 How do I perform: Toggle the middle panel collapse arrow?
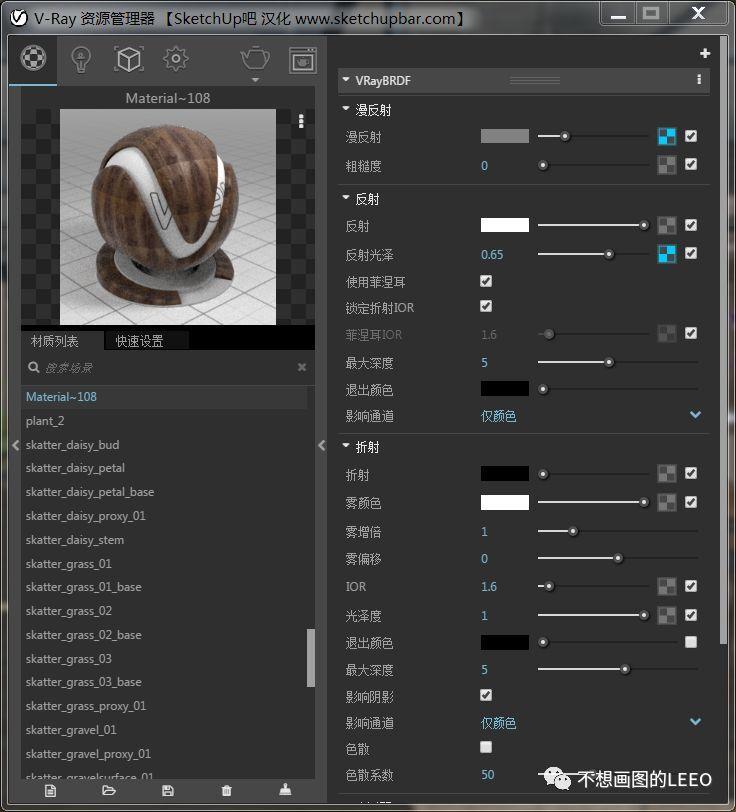pyautogui.click(x=322, y=445)
